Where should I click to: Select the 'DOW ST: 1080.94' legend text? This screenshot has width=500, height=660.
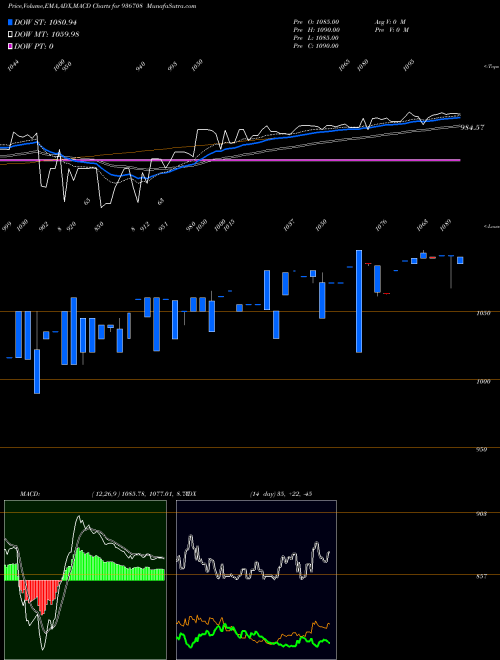(x=45, y=22)
